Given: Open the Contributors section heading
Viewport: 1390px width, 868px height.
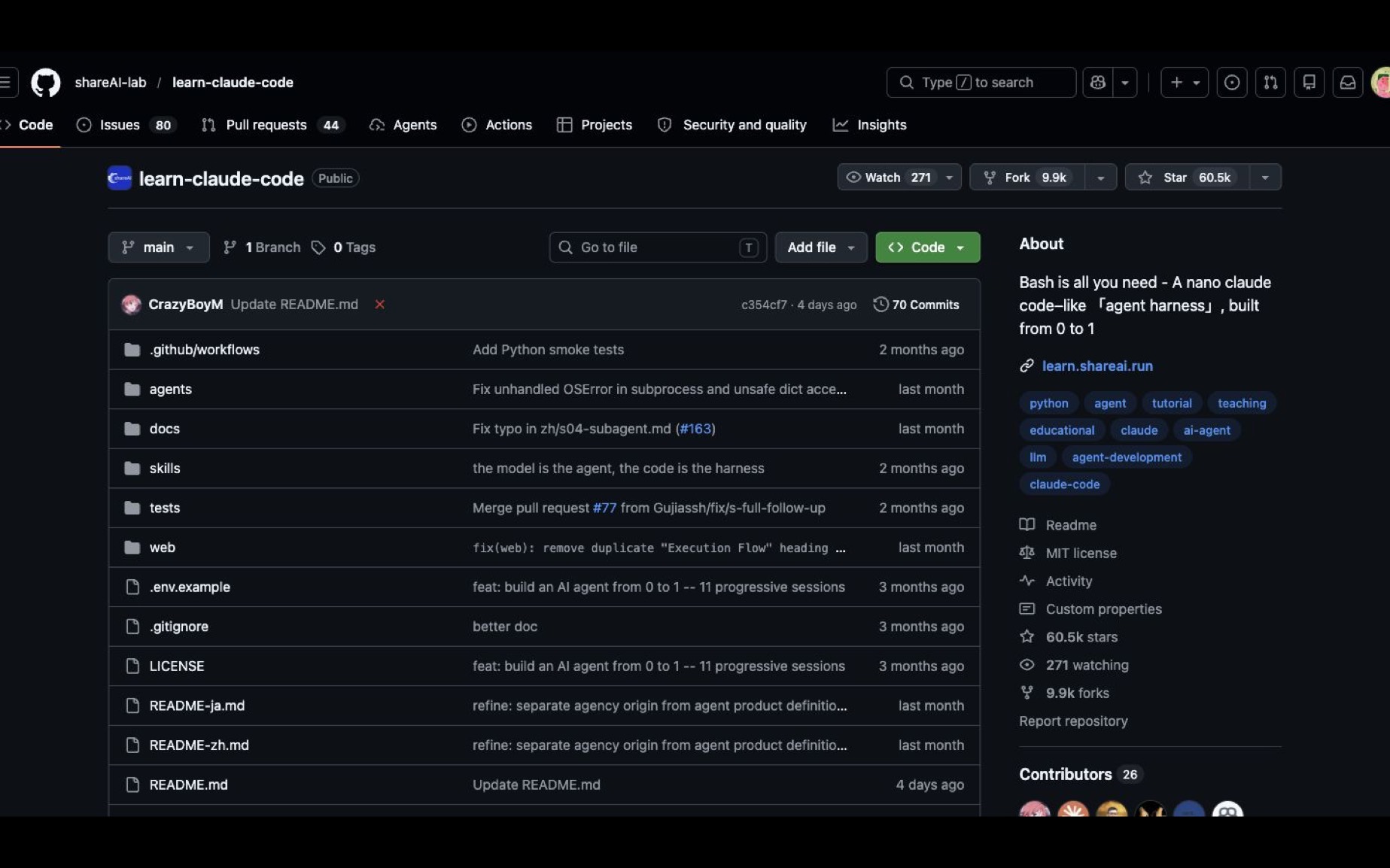Looking at the screenshot, I should pyautogui.click(x=1065, y=775).
